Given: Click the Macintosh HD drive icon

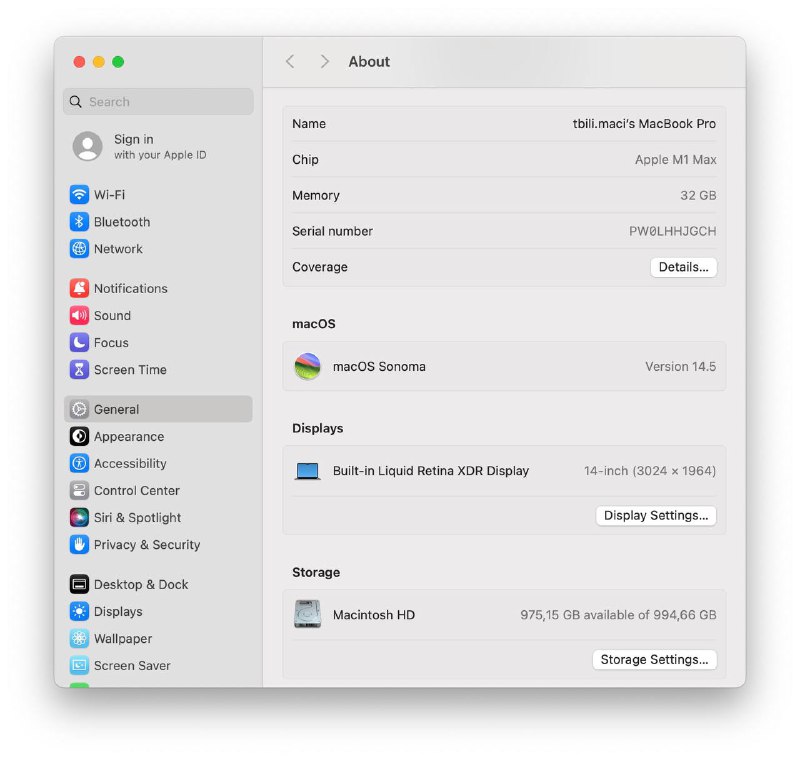Looking at the screenshot, I should [307, 614].
